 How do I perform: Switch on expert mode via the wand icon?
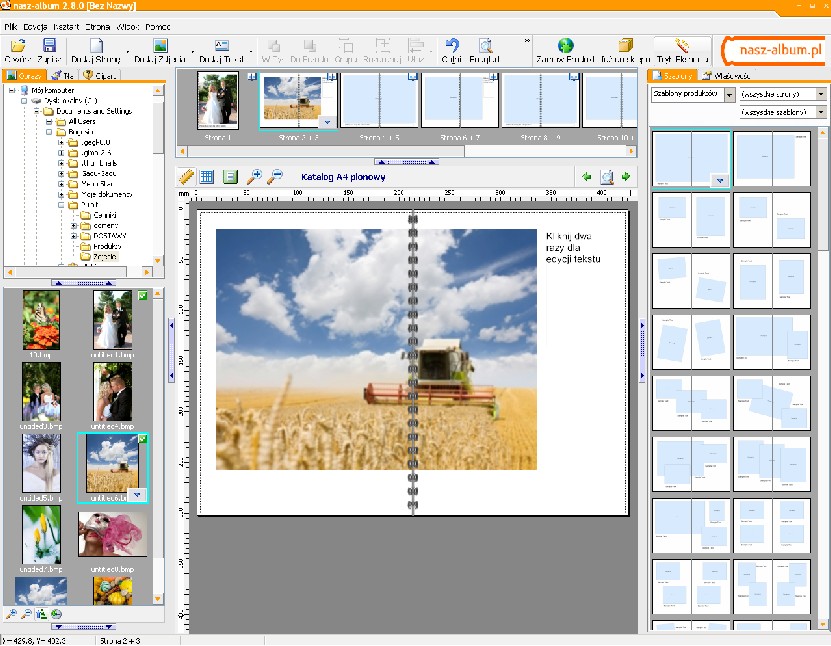(x=682, y=50)
